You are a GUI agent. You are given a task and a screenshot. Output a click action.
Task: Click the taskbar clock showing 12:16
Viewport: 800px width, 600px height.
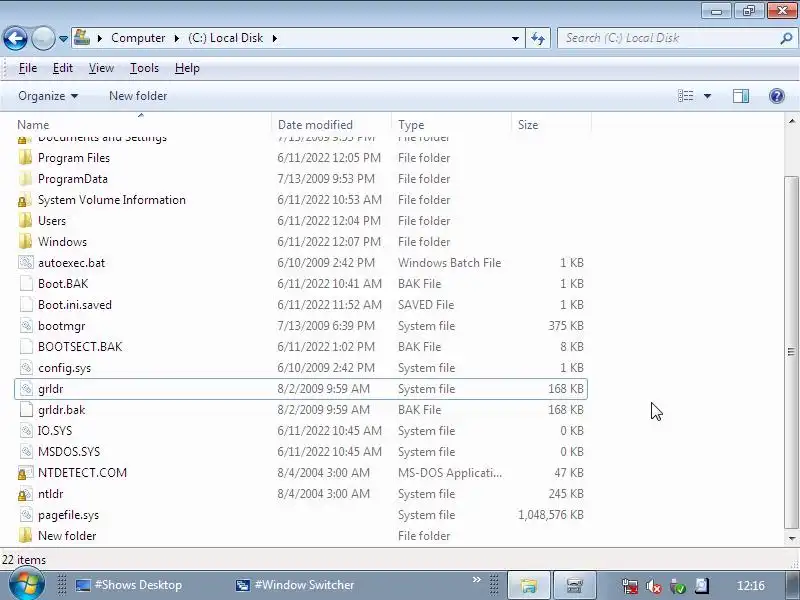pyautogui.click(x=751, y=586)
